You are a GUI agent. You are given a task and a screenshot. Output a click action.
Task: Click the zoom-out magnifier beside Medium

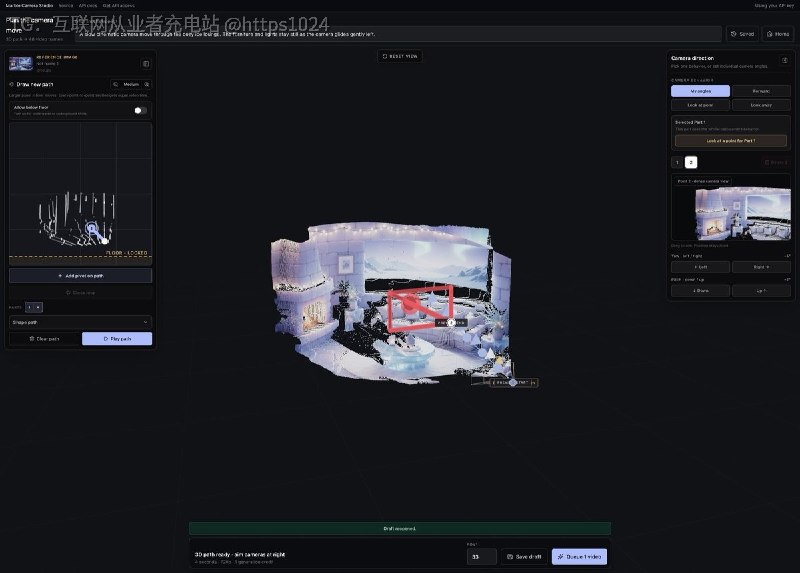click(116, 85)
